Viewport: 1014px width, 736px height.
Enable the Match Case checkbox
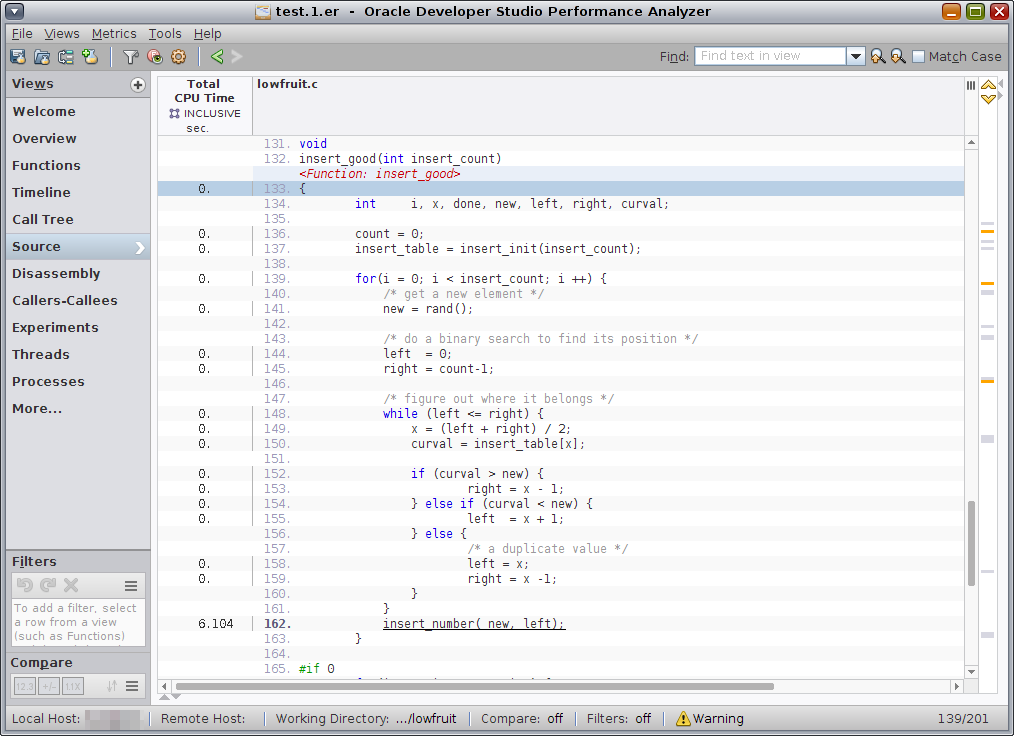918,57
